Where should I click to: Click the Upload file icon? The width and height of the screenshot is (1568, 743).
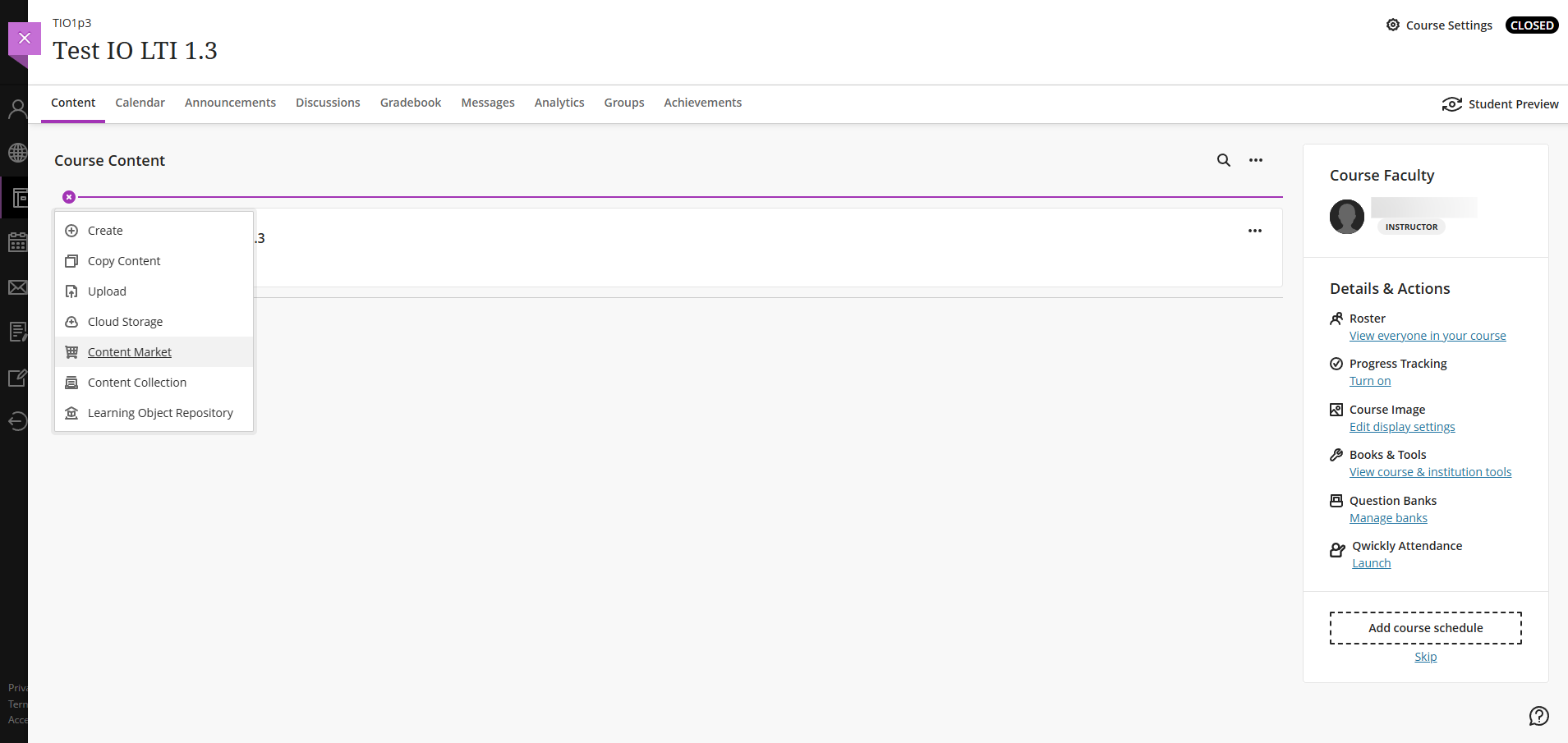(x=71, y=291)
